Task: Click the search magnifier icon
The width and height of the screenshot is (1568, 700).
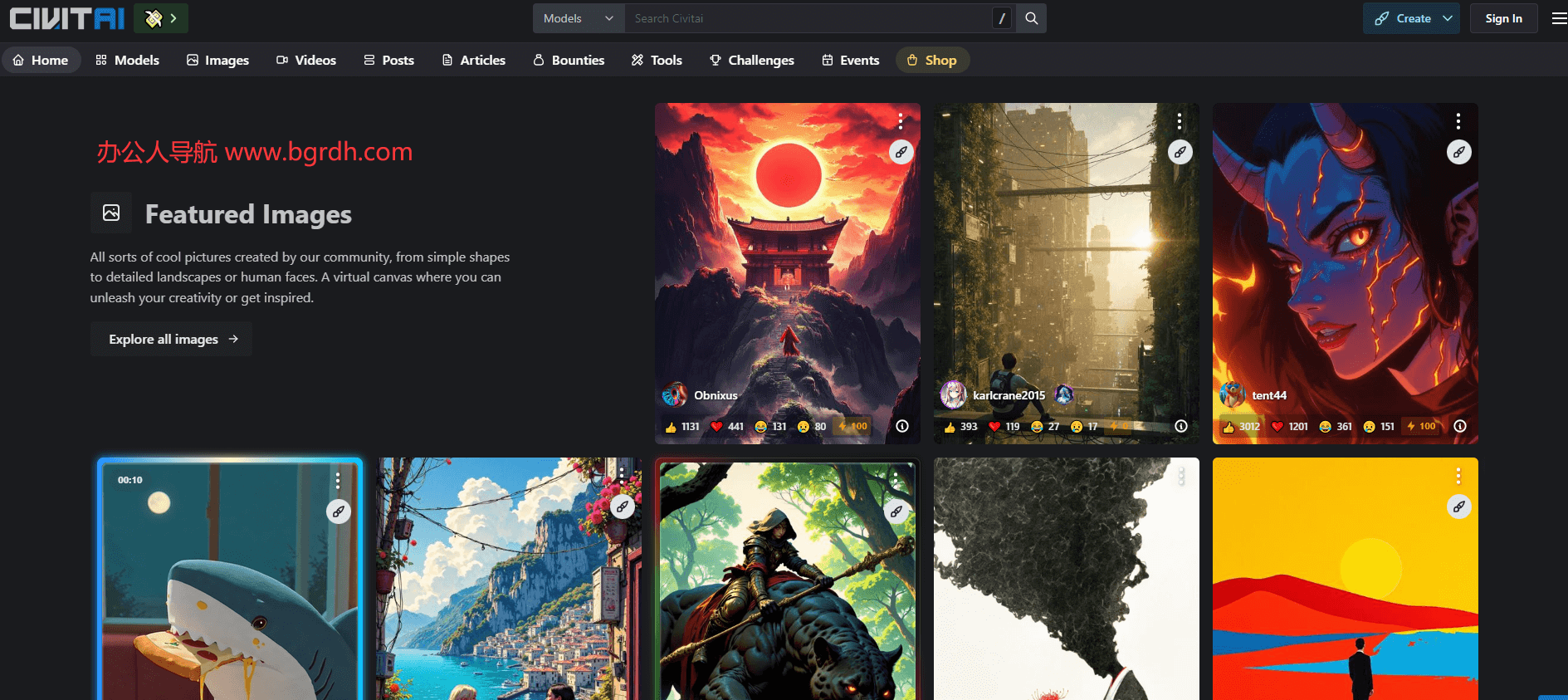Action: click(1031, 18)
